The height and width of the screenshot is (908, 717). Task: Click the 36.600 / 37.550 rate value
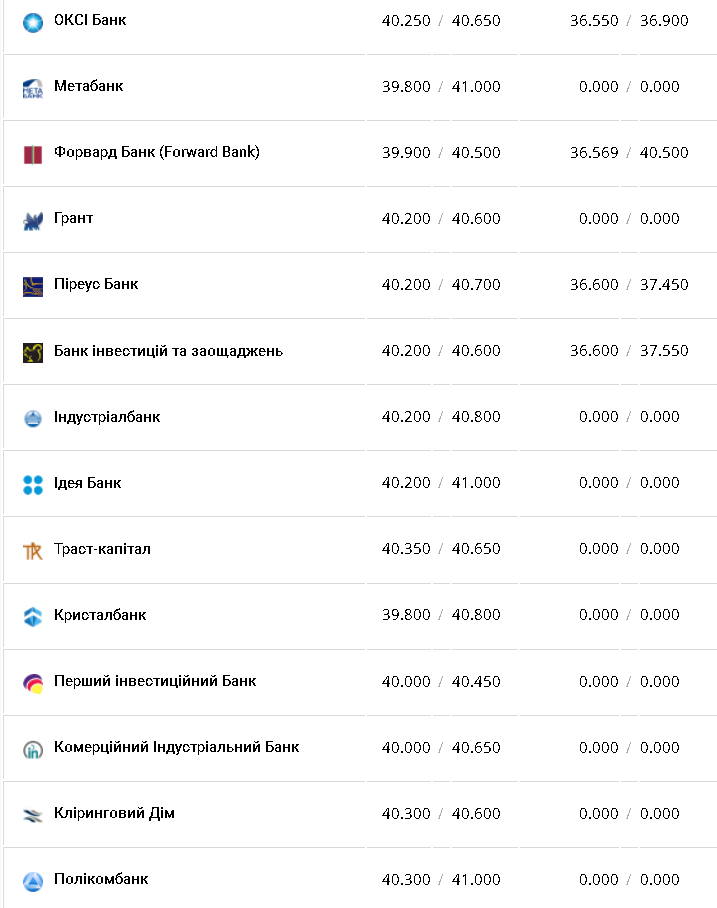pyautogui.click(x=629, y=350)
